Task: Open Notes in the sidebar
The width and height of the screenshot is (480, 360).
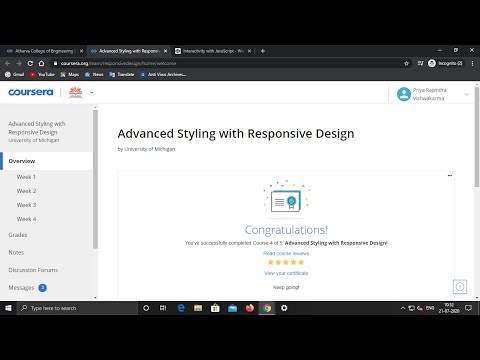Action: [x=16, y=253]
